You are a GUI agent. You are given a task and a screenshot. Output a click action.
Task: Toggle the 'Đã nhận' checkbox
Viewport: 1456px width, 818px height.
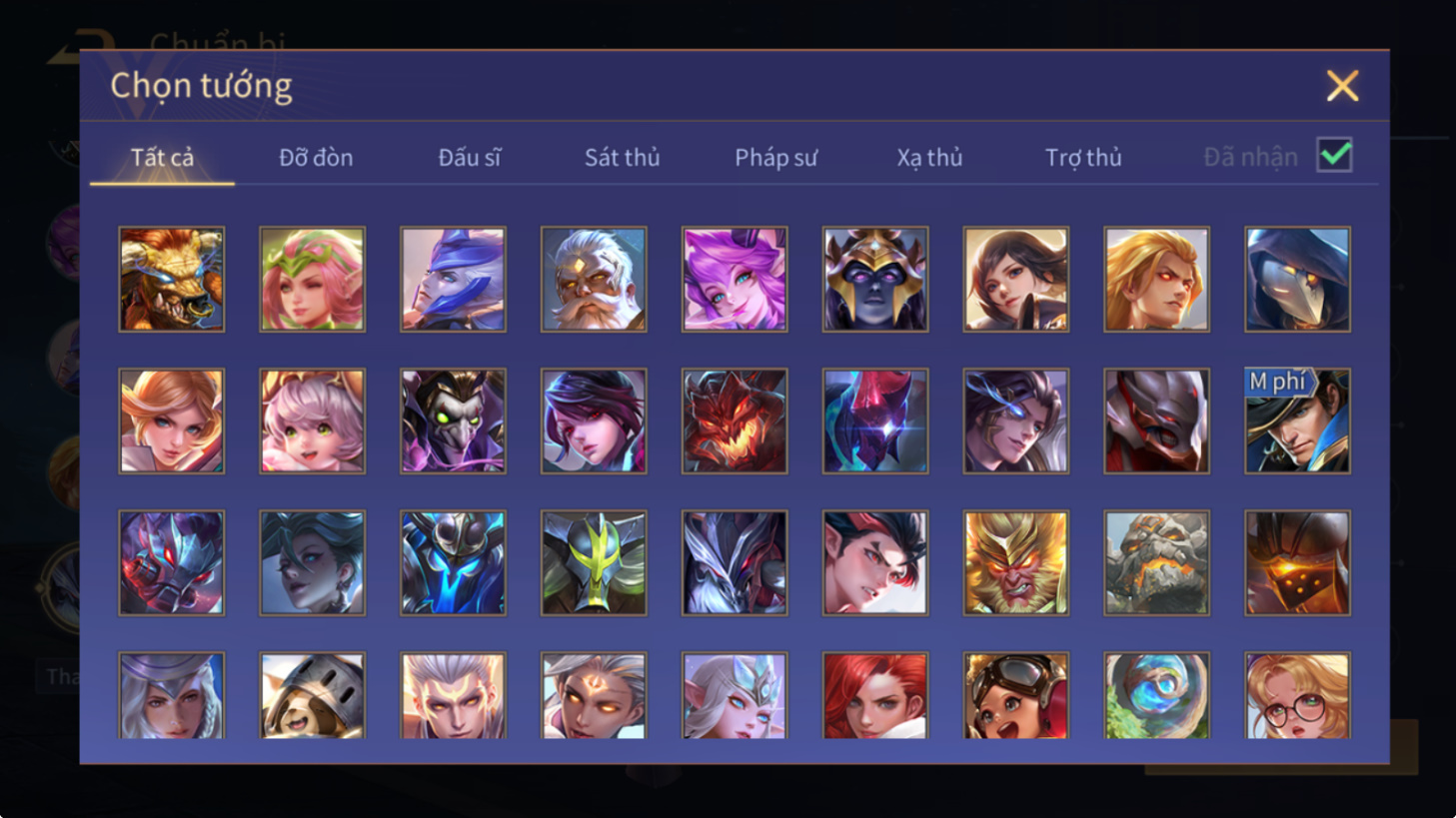tap(1334, 156)
